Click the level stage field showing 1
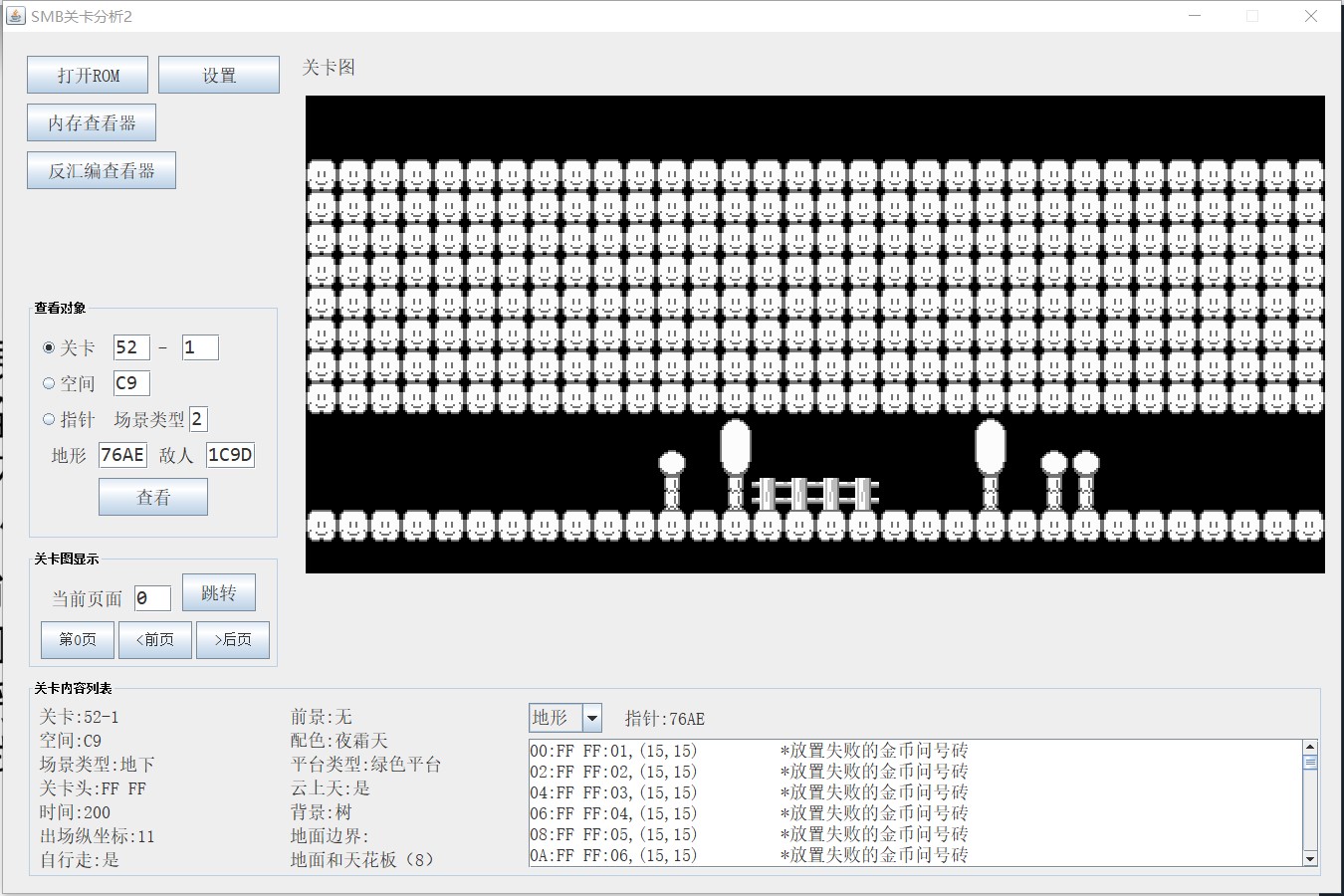1344x896 pixels. 200,347
